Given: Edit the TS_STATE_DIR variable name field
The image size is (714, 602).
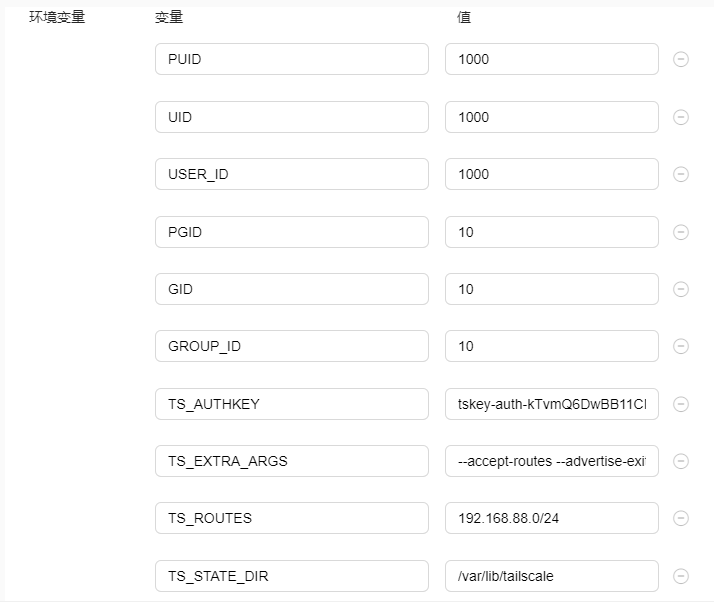Looking at the screenshot, I should tap(291, 576).
